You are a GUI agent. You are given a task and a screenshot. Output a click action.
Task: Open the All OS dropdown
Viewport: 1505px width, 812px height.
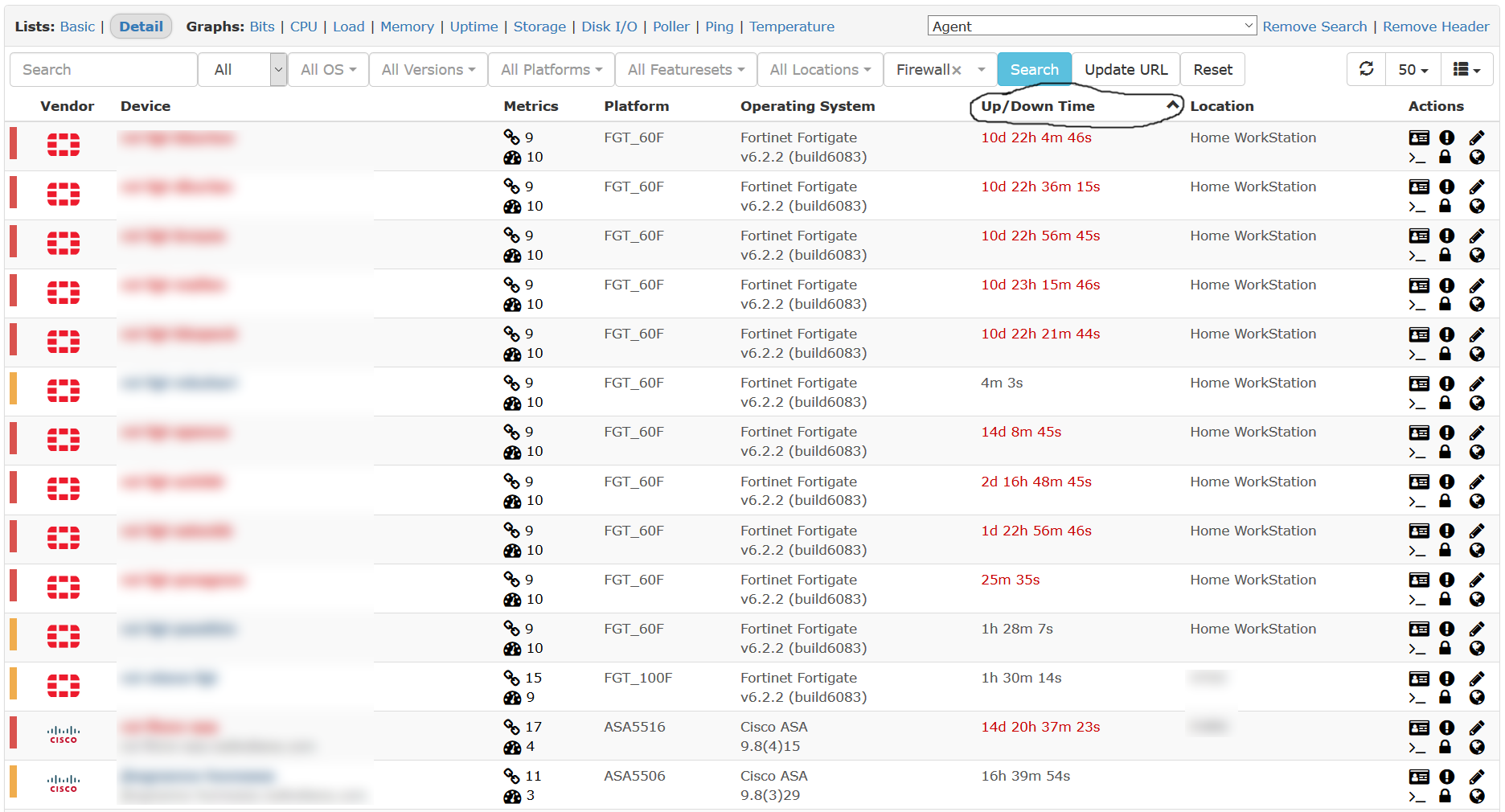pyautogui.click(x=326, y=69)
